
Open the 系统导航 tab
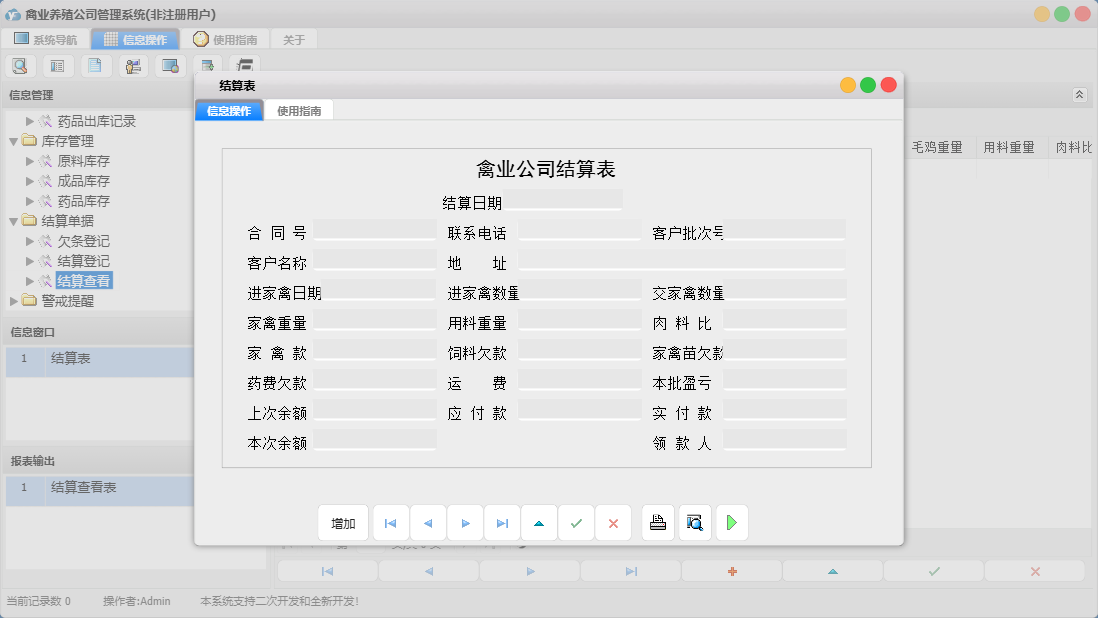(47, 39)
